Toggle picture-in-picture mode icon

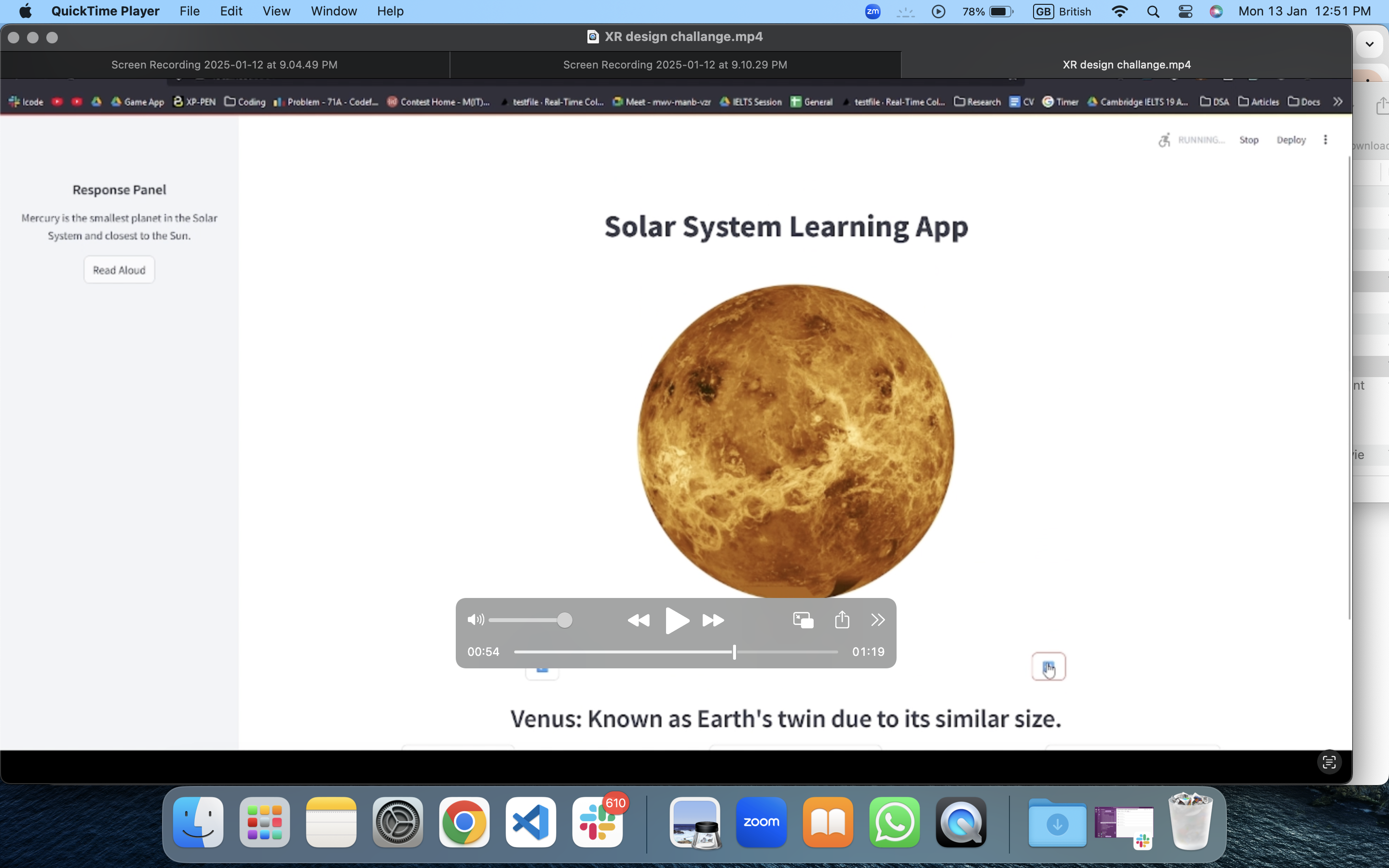click(x=803, y=620)
